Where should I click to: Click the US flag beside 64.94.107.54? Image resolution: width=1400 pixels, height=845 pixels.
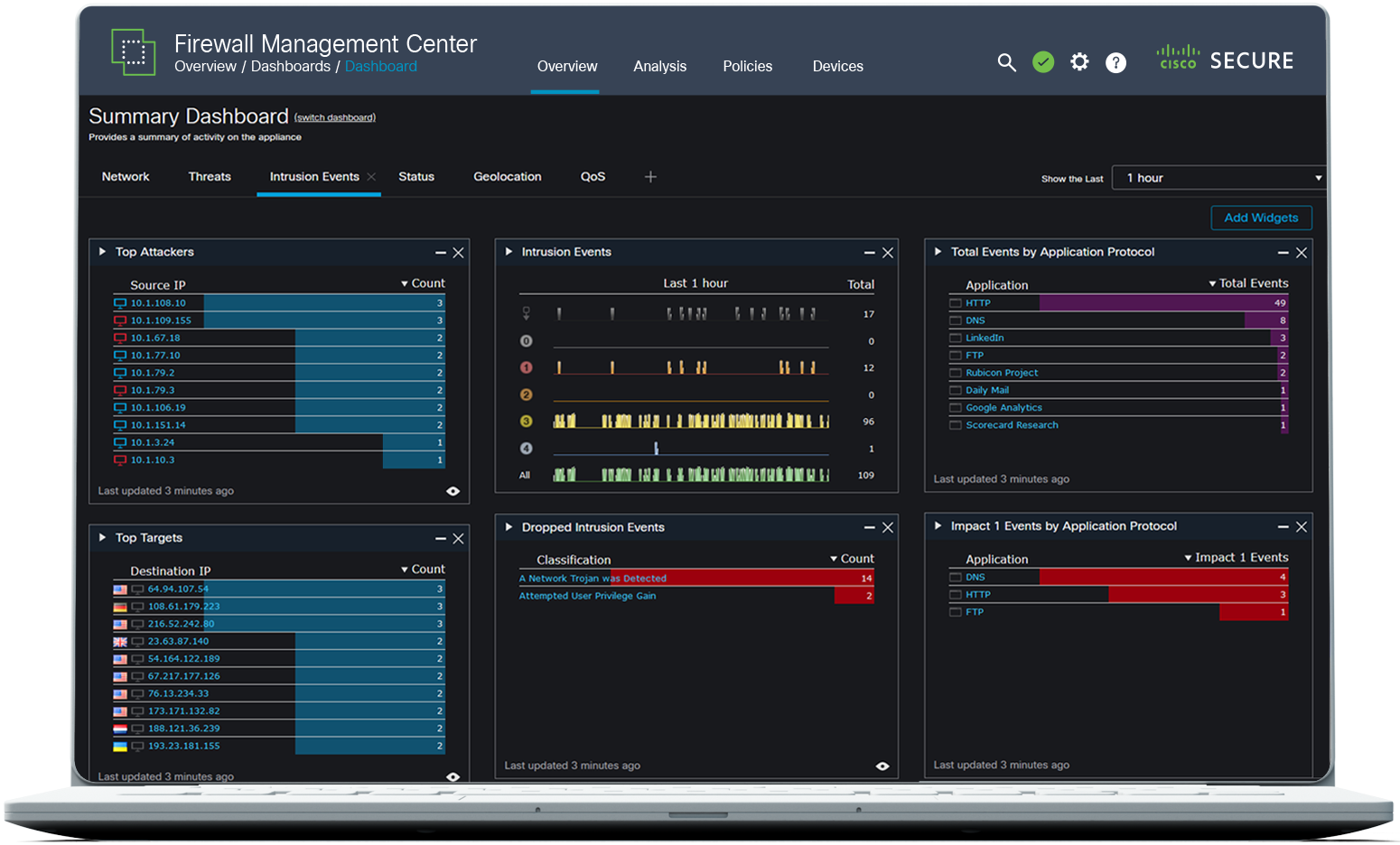pos(118,589)
